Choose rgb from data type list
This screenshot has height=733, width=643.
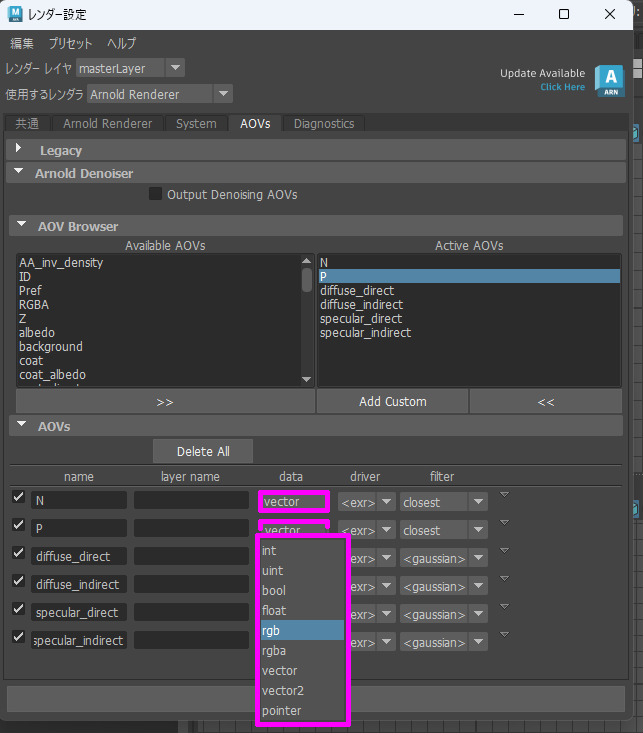click(x=303, y=631)
